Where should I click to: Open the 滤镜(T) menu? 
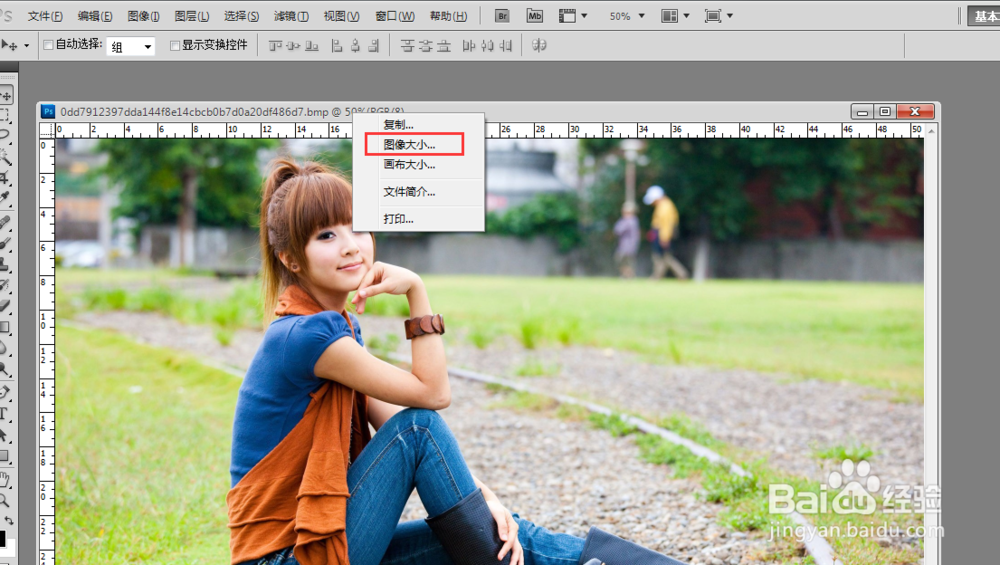click(x=291, y=16)
